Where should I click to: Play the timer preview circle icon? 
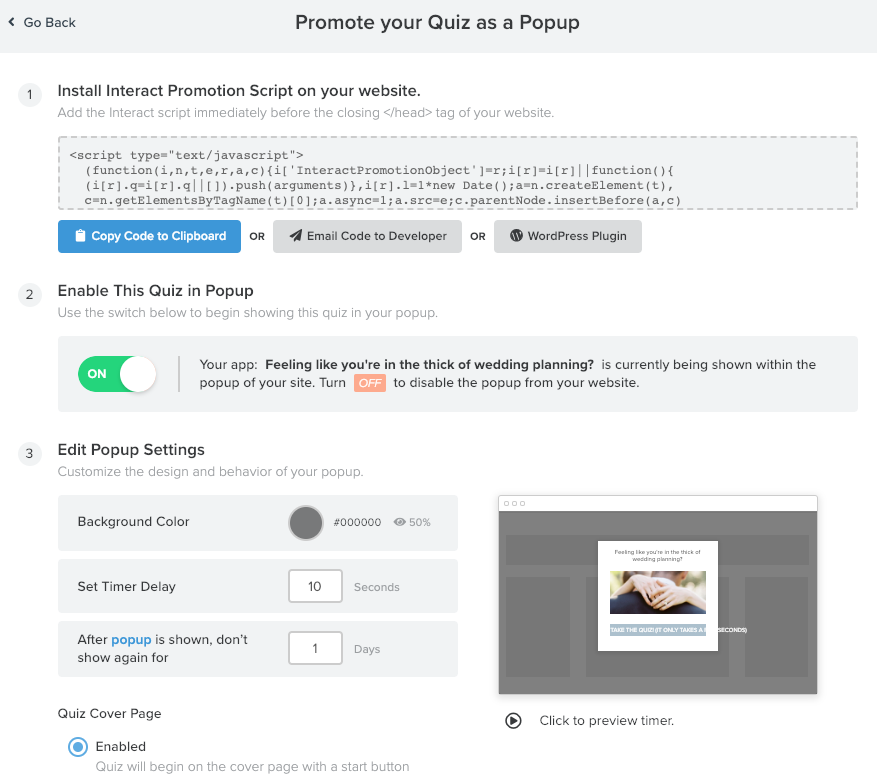pyautogui.click(x=513, y=720)
